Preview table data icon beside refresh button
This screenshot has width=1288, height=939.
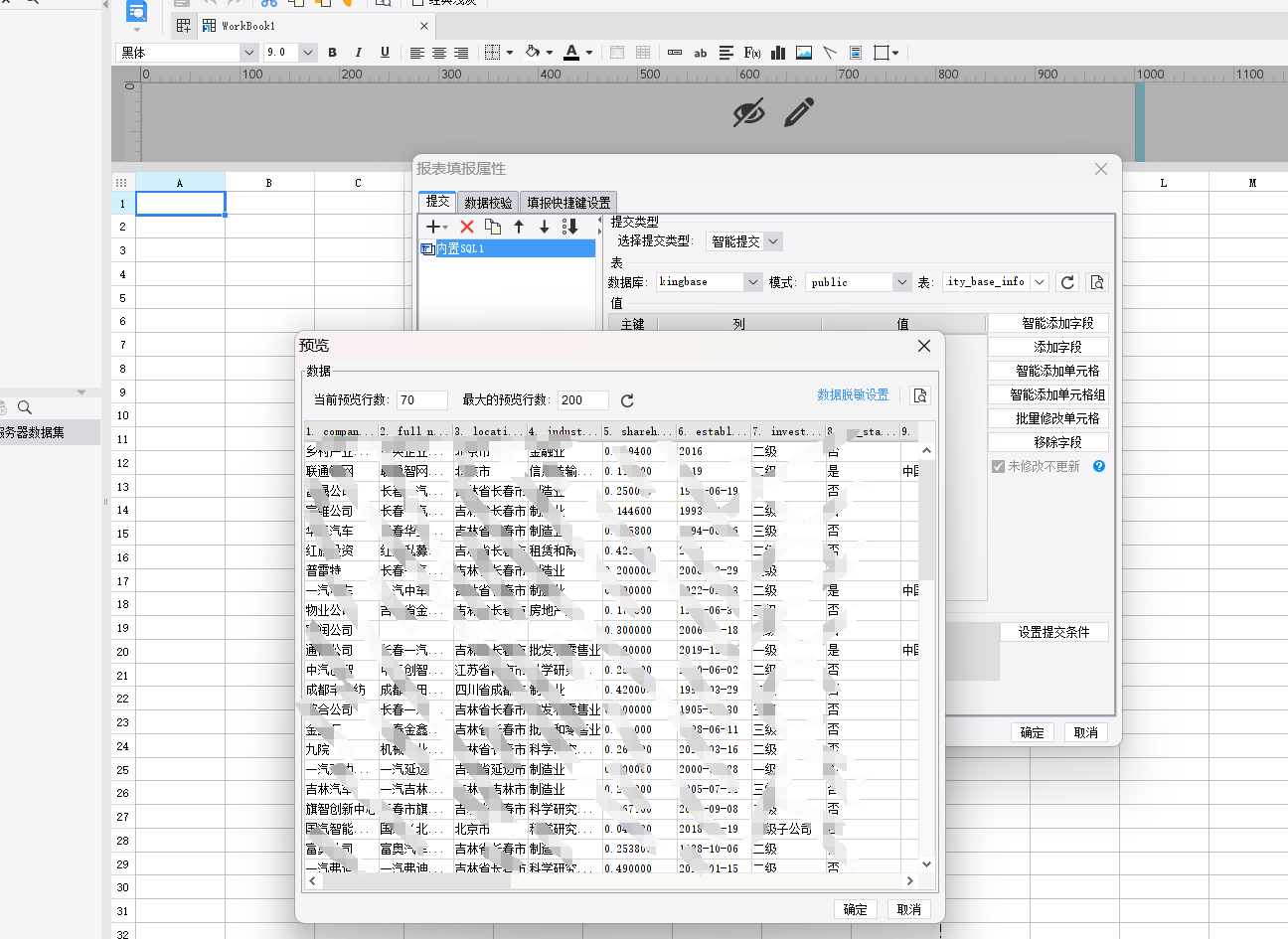1097,282
